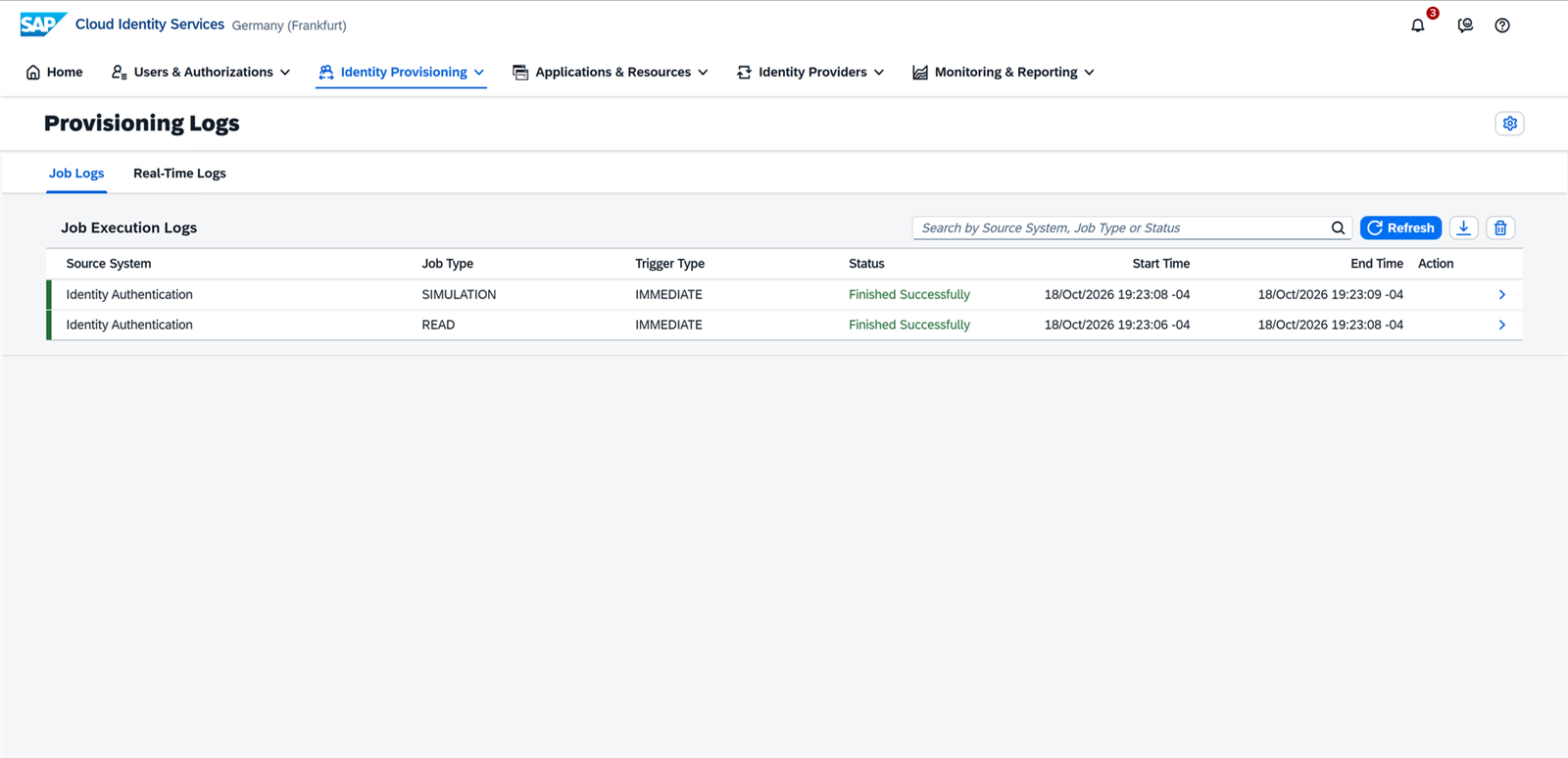Image resolution: width=1568 pixels, height=758 pixels.
Task: Expand the Identity Provisioning menu
Action: [401, 72]
